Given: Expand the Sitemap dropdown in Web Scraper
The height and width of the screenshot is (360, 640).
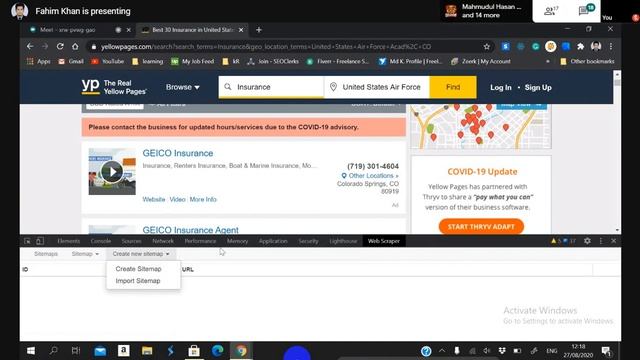Looking at the screenshot, I should [x=85, y=254].
